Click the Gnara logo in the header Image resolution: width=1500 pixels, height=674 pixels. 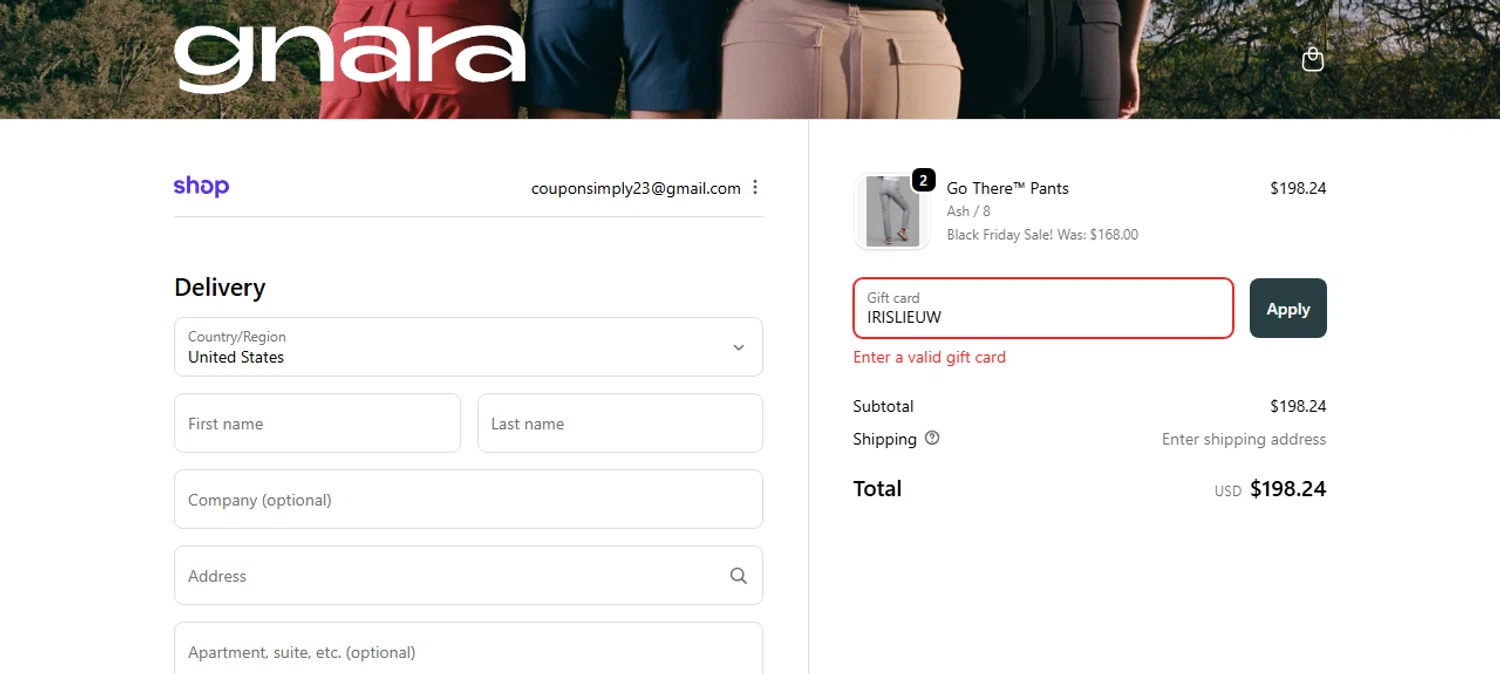(350, 59)
